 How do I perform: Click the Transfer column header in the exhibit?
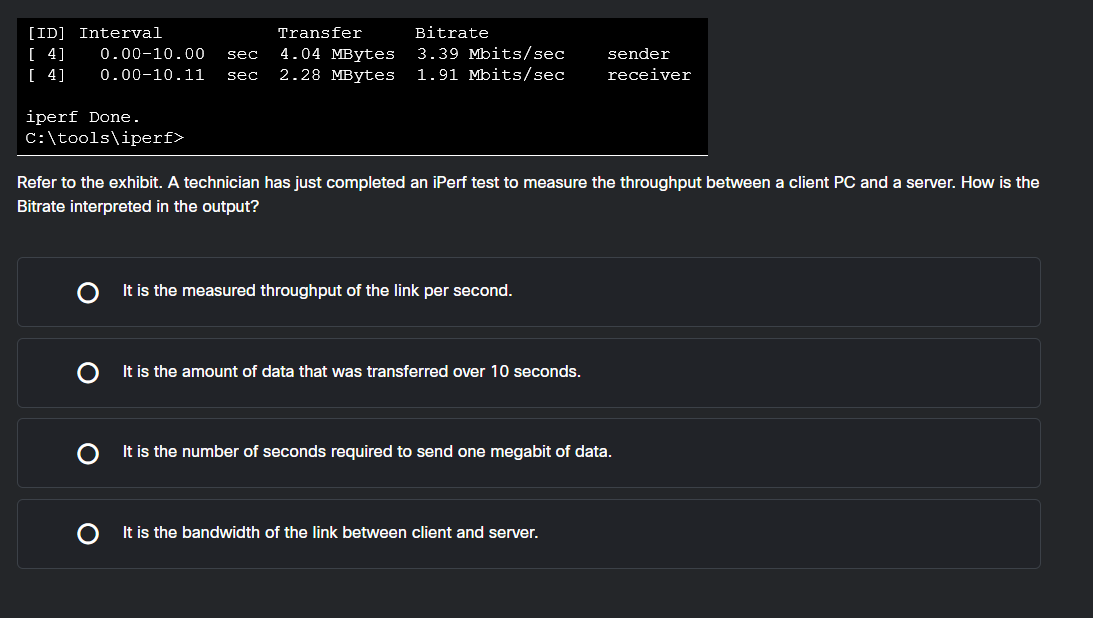pos(320,32)
